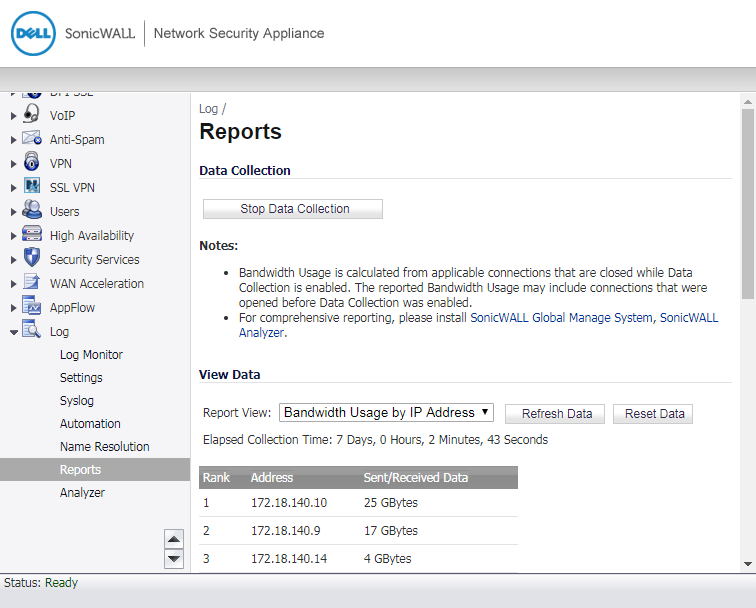Open SonicWALL Global Manage System link
756x608 pixels.
(x=561, y=318)
